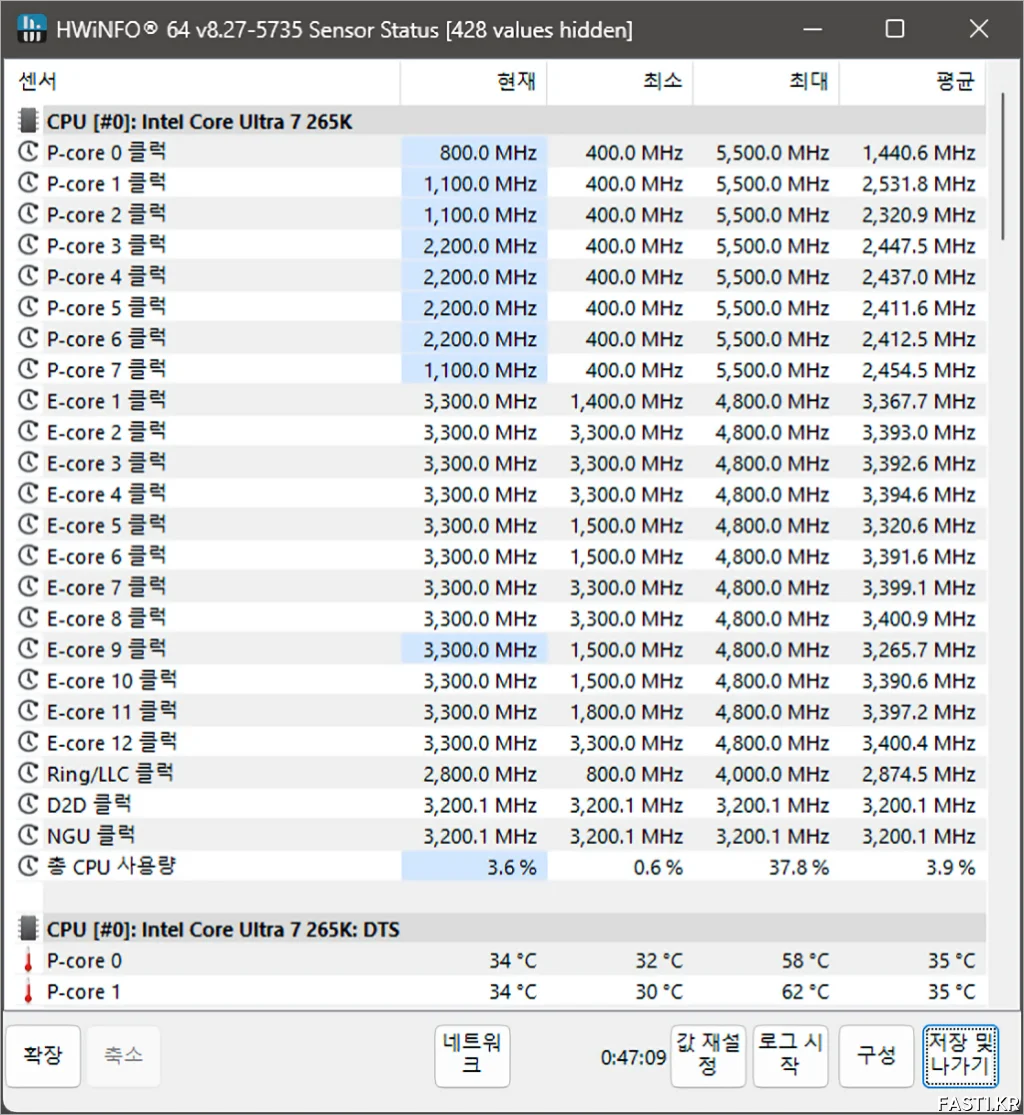This screenshot has width=1024, height=1115.
Task: Select the Intel Core Ultra 7 265K: DTS header row
Action: pos(501,929)
